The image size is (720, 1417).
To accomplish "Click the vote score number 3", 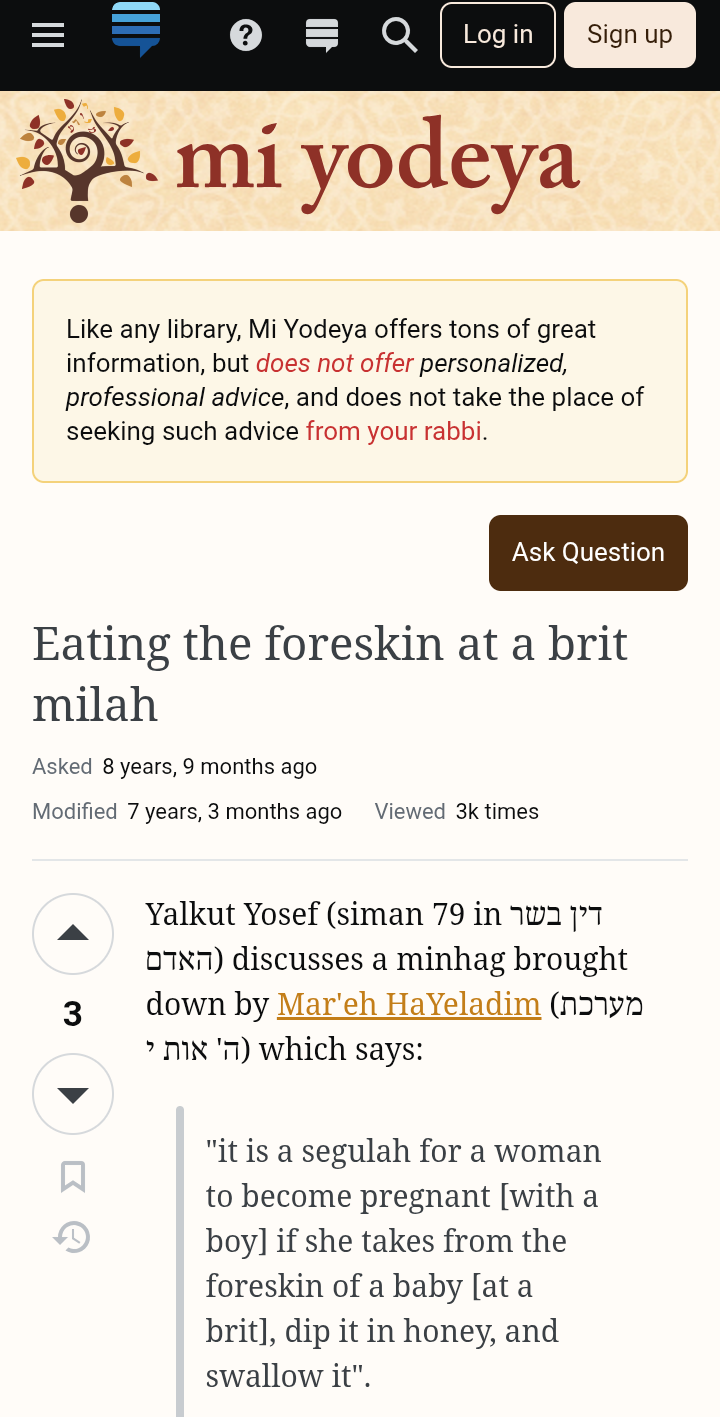I will pyautogui.click(x=73, y=1014).
